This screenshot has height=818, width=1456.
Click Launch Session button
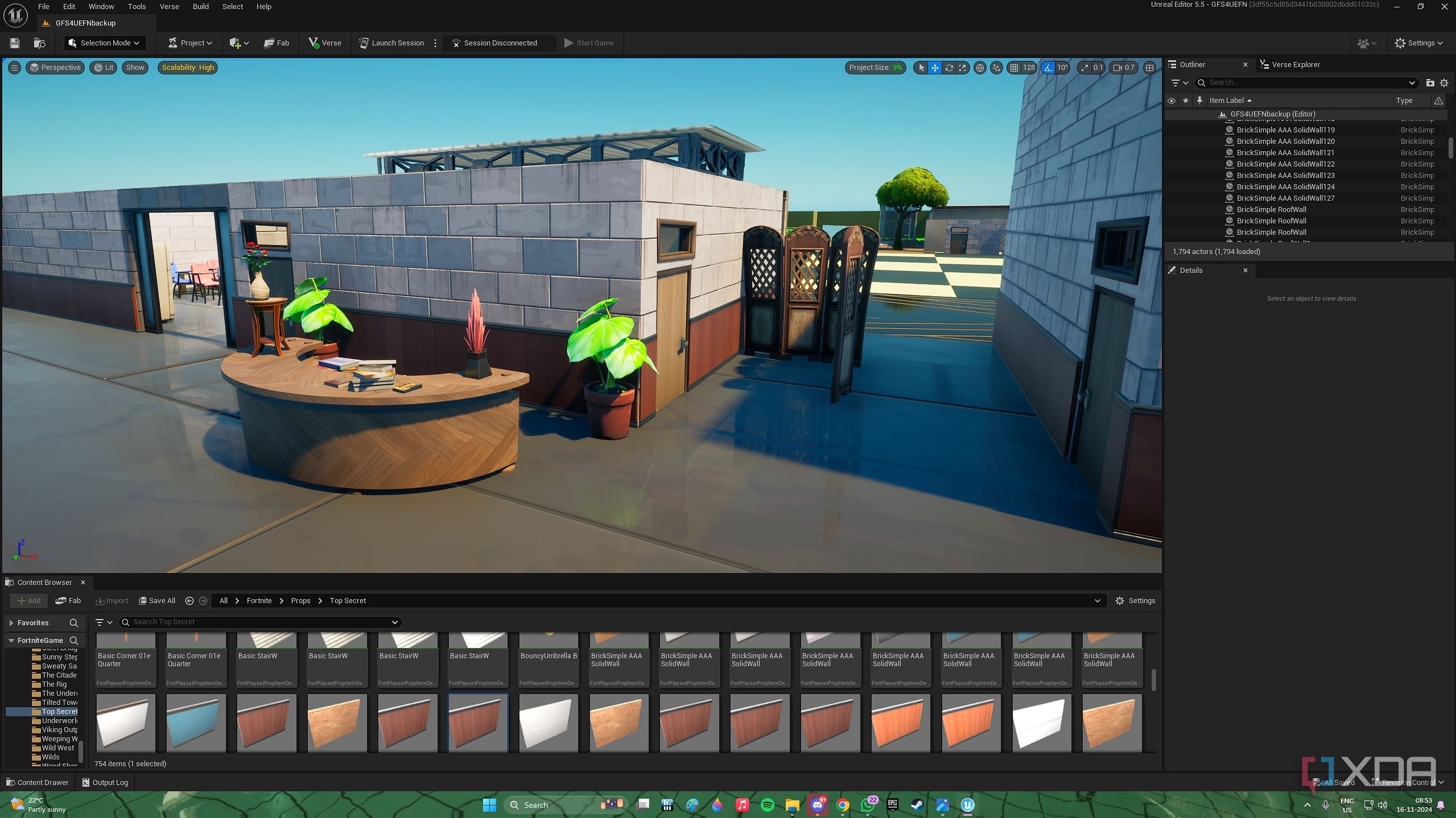(392, 43)
